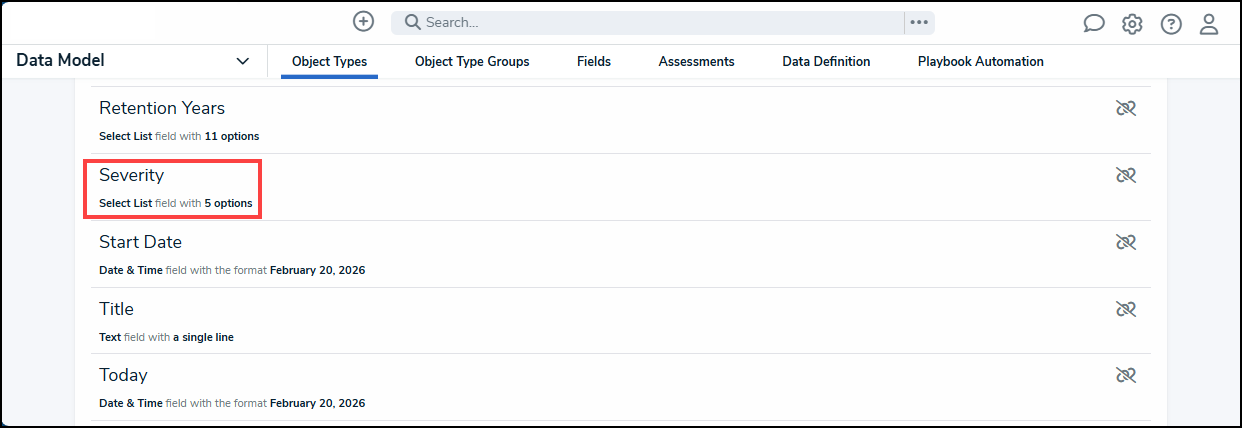Image resolution: width=1242 pixels, height=428 pixels.
Task: Unlink the Start Date field
Action: point(1126,242)
